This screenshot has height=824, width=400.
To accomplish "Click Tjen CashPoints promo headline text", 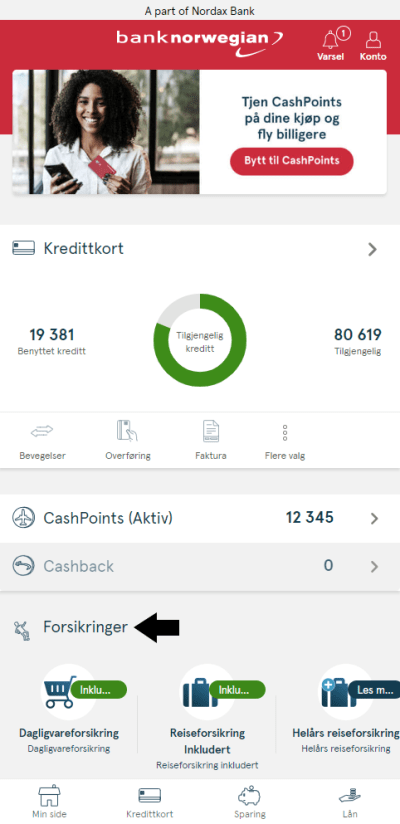I will (293, 117).
